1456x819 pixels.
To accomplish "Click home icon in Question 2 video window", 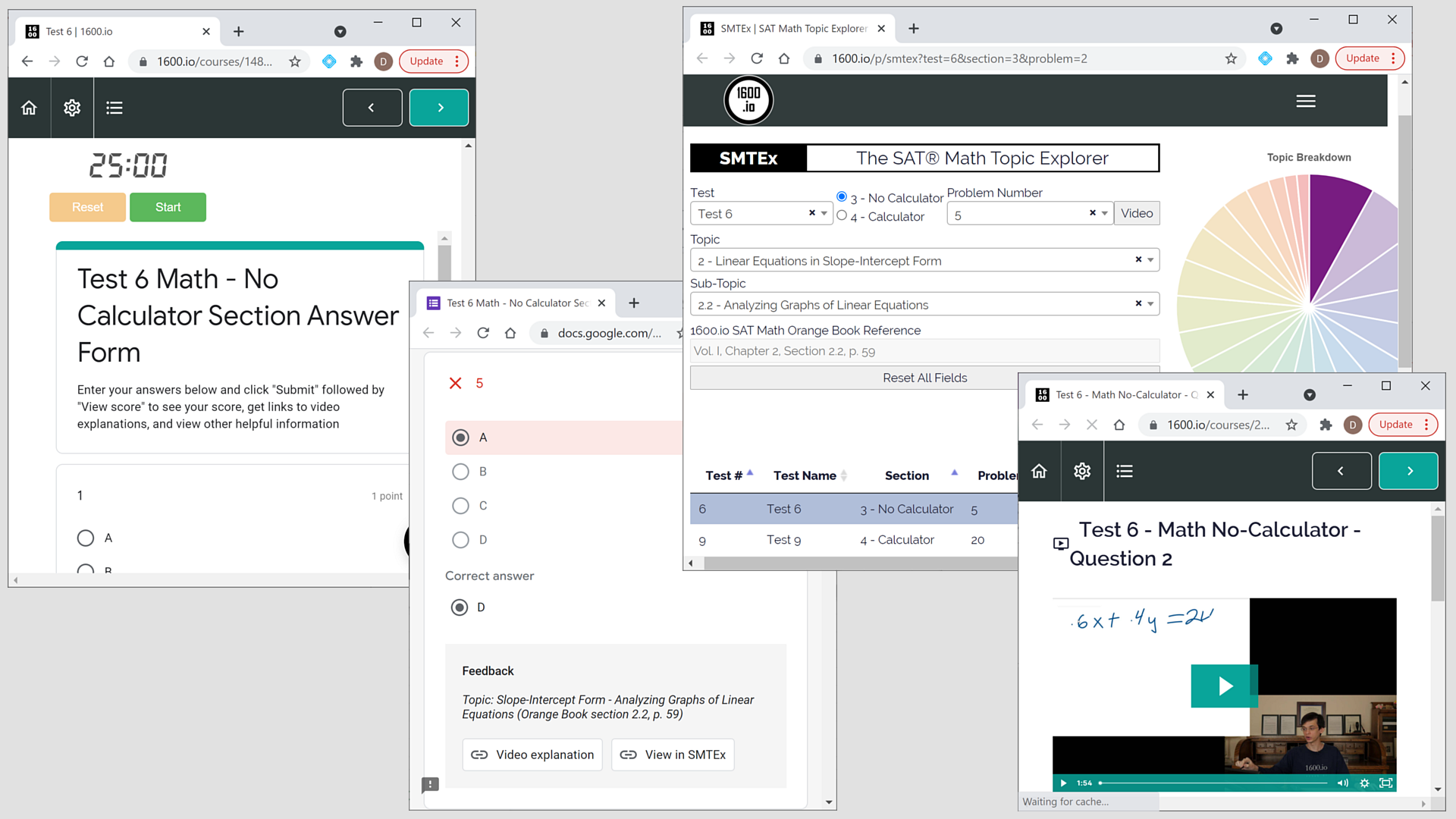I will [1039, 471].
